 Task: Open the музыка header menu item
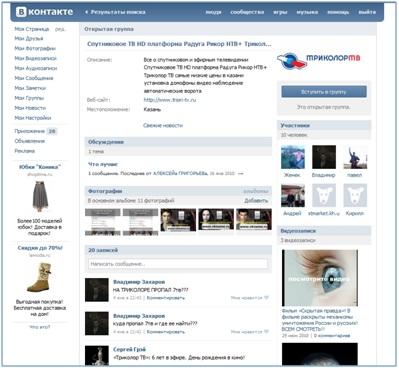(x=307, y=12)
